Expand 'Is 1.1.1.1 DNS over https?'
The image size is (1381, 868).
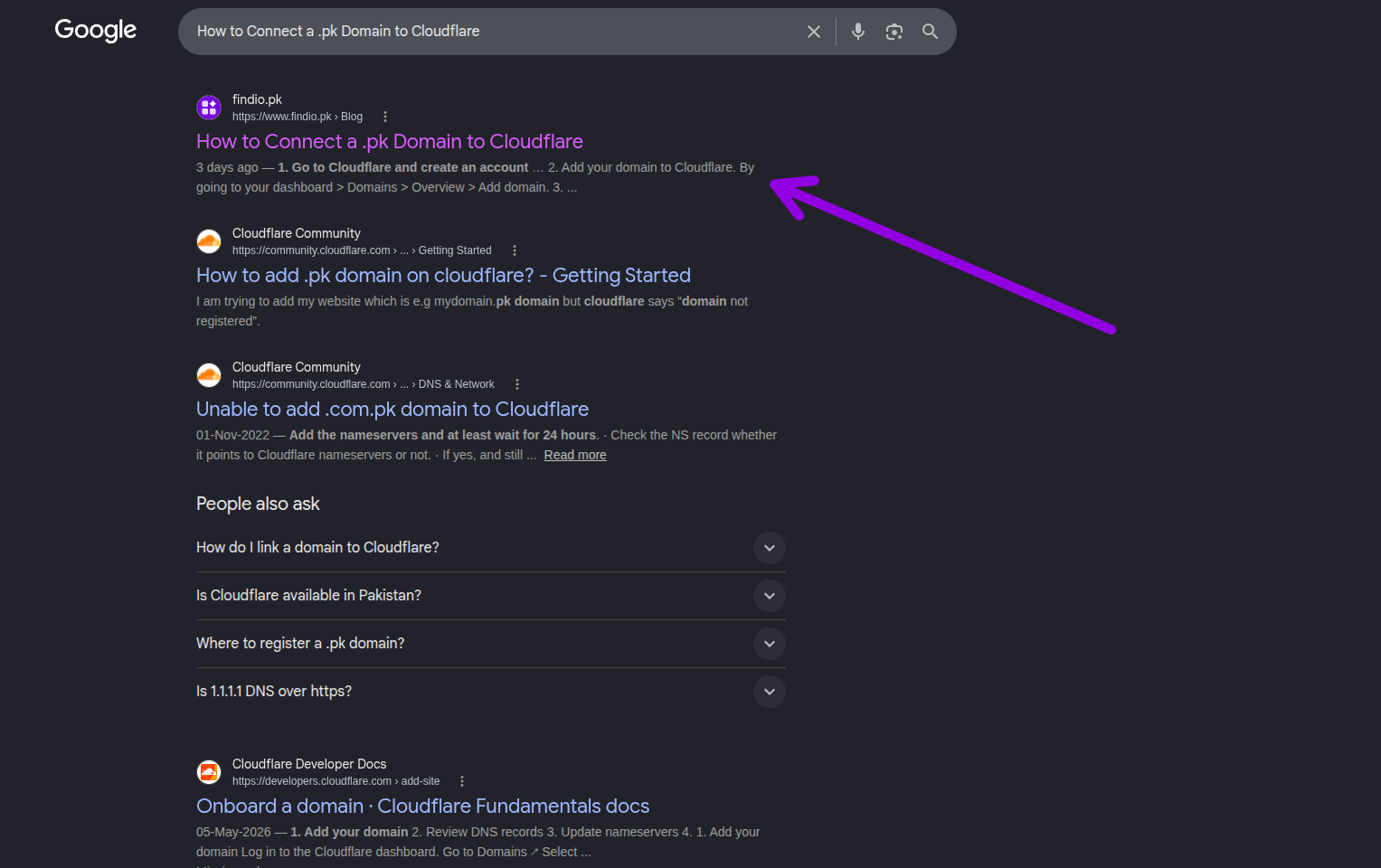pos(491,692)
